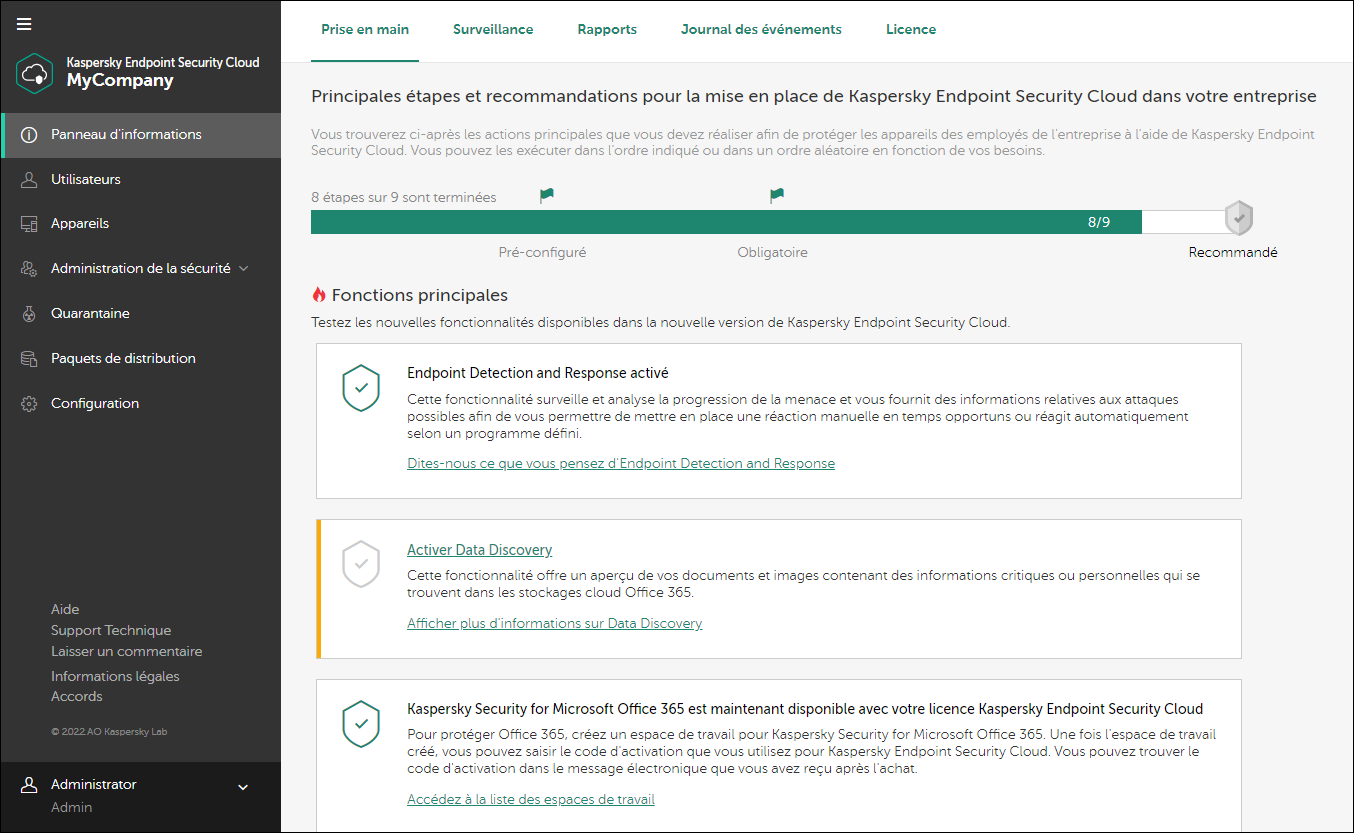Click the Administrator user icon
The width and height of the screenshot is (1354, 833).
pyautogui.click(x=29, y=786)
